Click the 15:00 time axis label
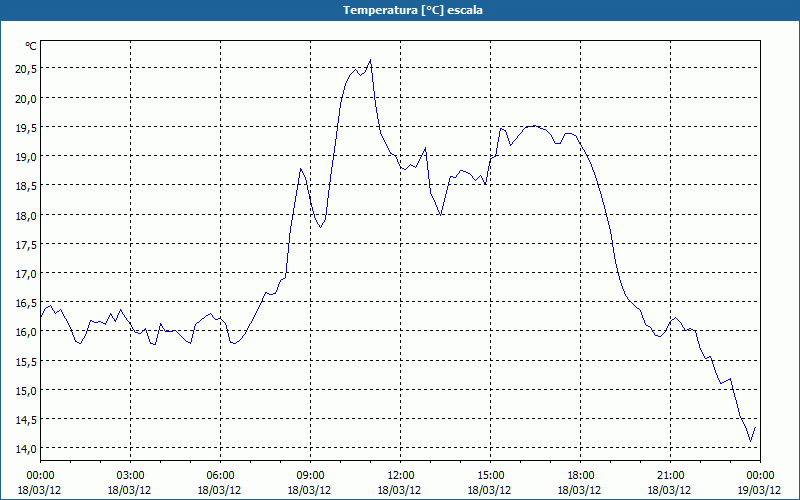Screen dimensions: 800x500 [490, 476]
